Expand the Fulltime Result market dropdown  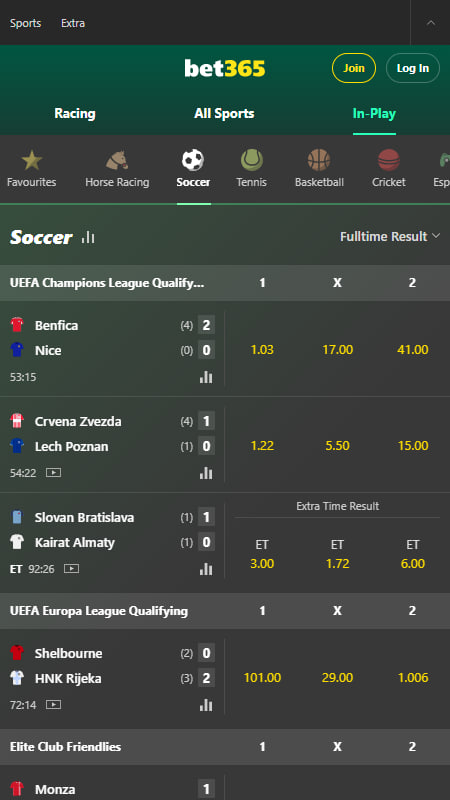pos(390,236)
